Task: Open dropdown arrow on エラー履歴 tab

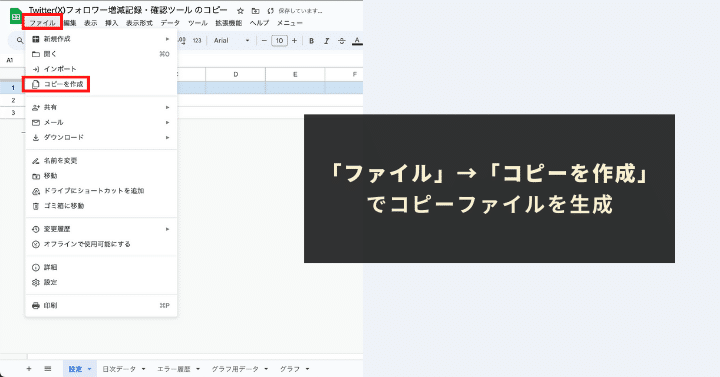Action: [x=198, y=369]
